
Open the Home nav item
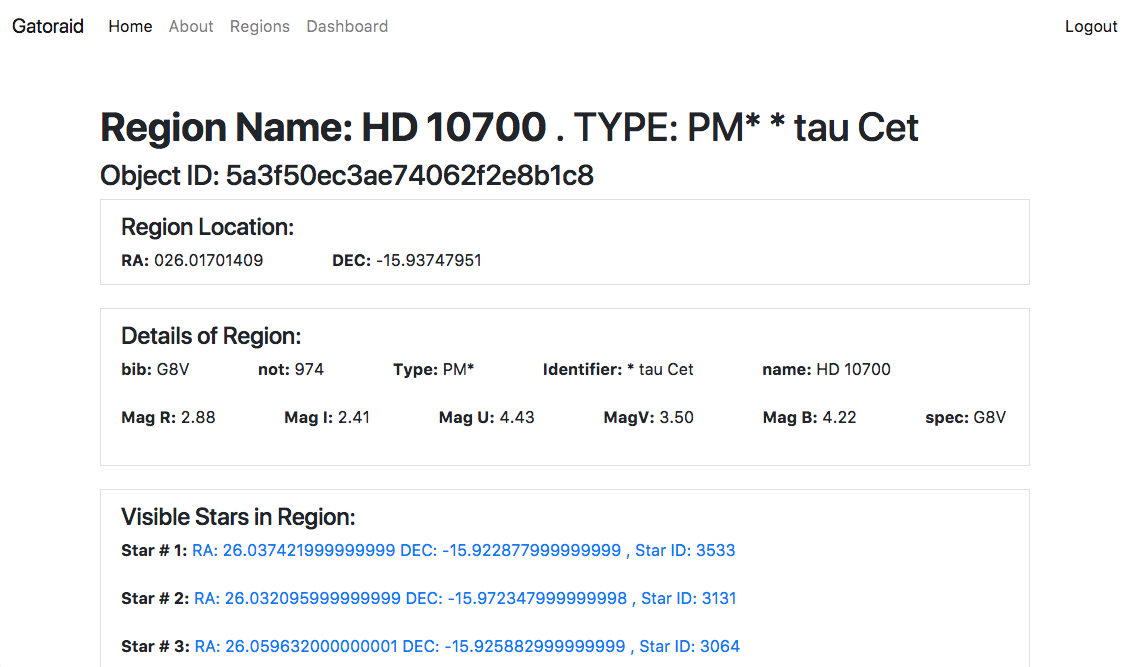click(130, 26)
